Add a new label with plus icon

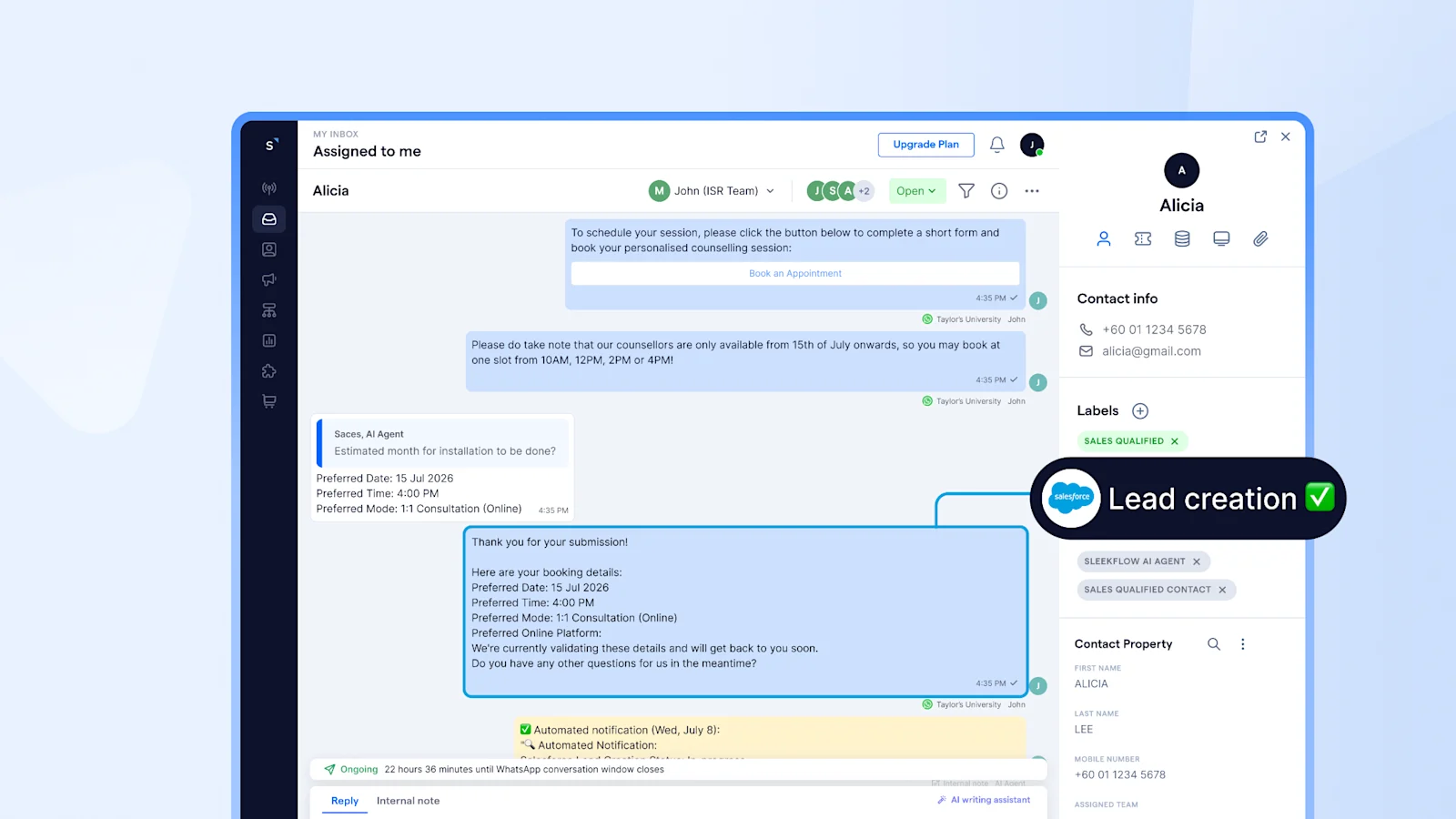[x=1140, y=411]
